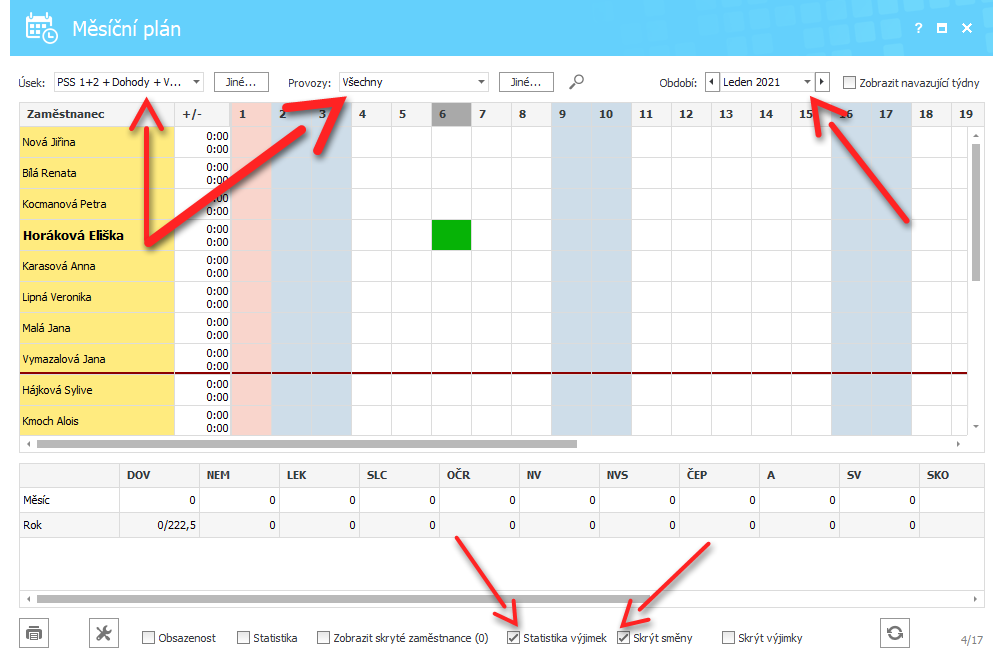Check Skrýt výjimky checkbox
Viewport: 1003px width, 662px height.
(728, 638)
